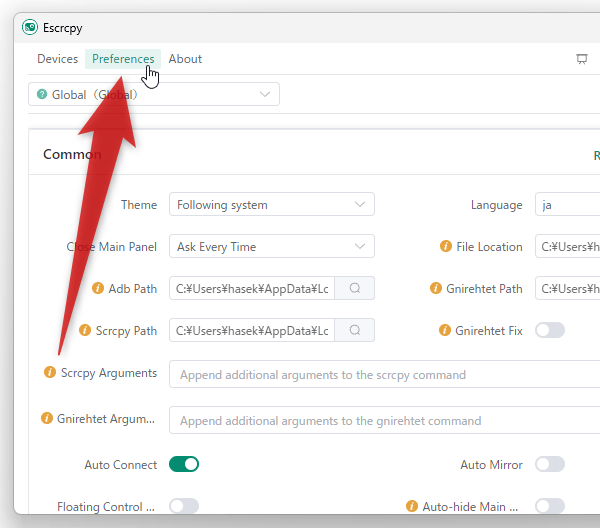
Task: Open the Theme dropdown
Action: [271, 205]
